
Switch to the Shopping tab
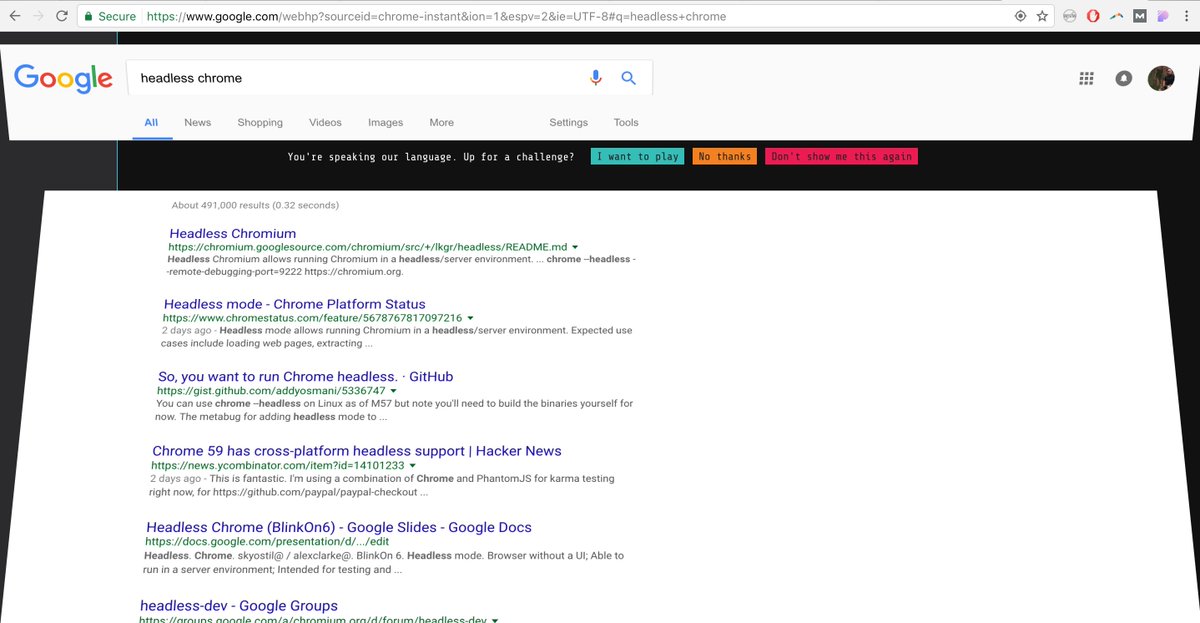click(260, 122)
